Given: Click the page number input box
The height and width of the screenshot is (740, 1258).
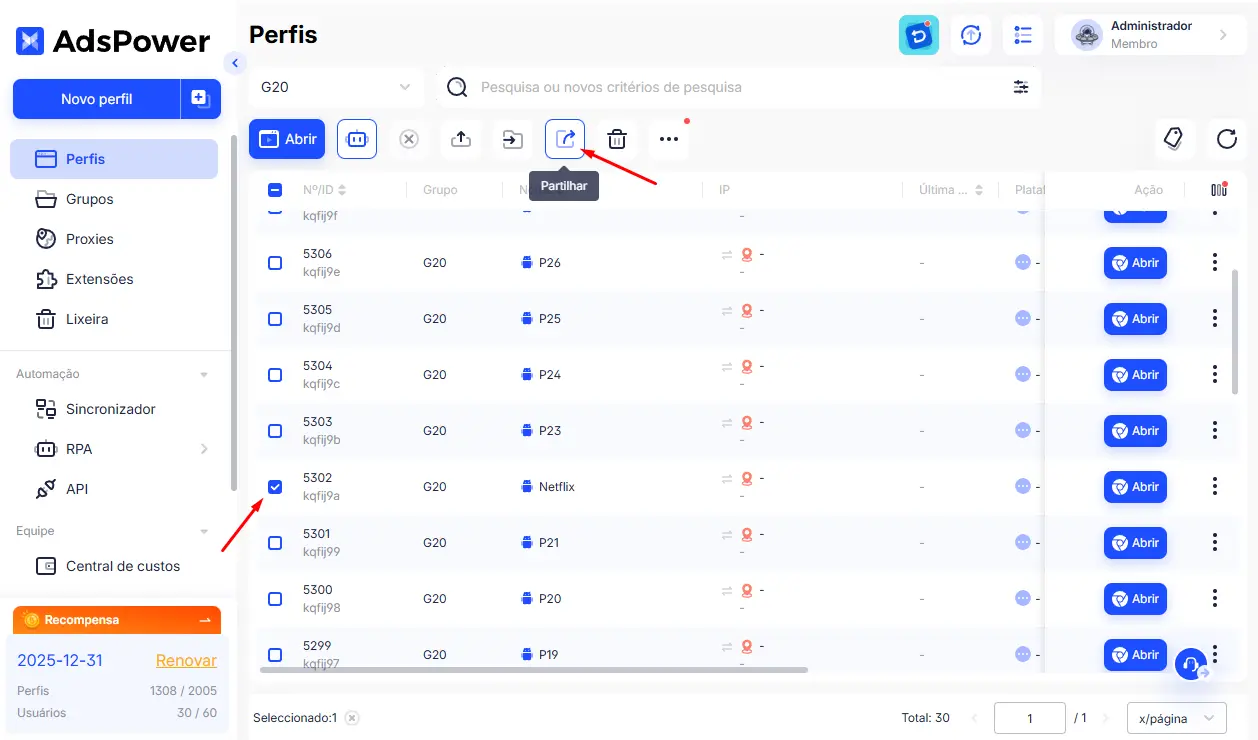Looking at the screenshot, I should (x=1030, y=718).
